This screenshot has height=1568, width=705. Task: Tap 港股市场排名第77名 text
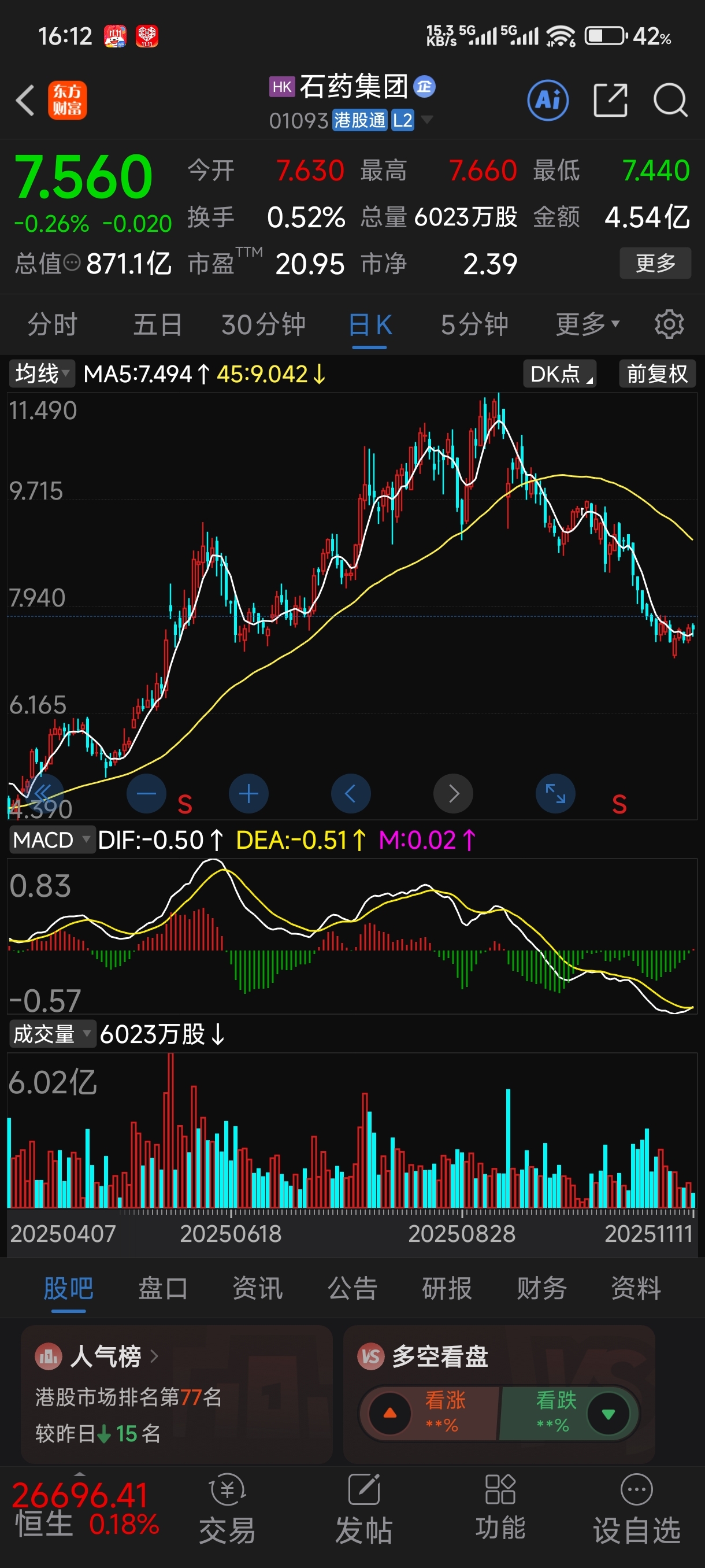click(x=128, y=1397)
